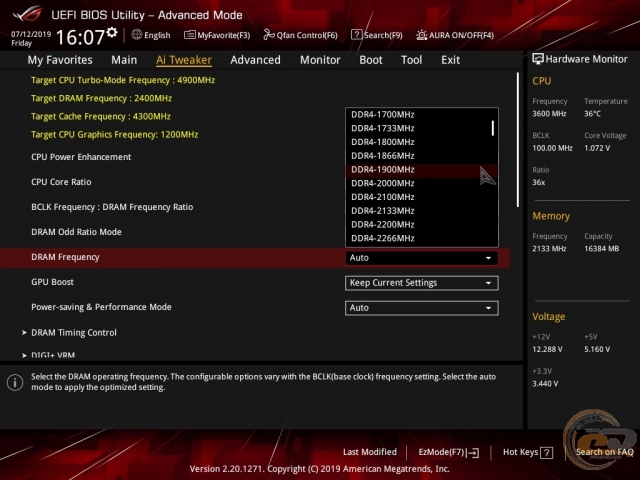Screen dimensions: 640x480
Task: Click the 07/12/2019 date
Action: (x=31, y=34)
